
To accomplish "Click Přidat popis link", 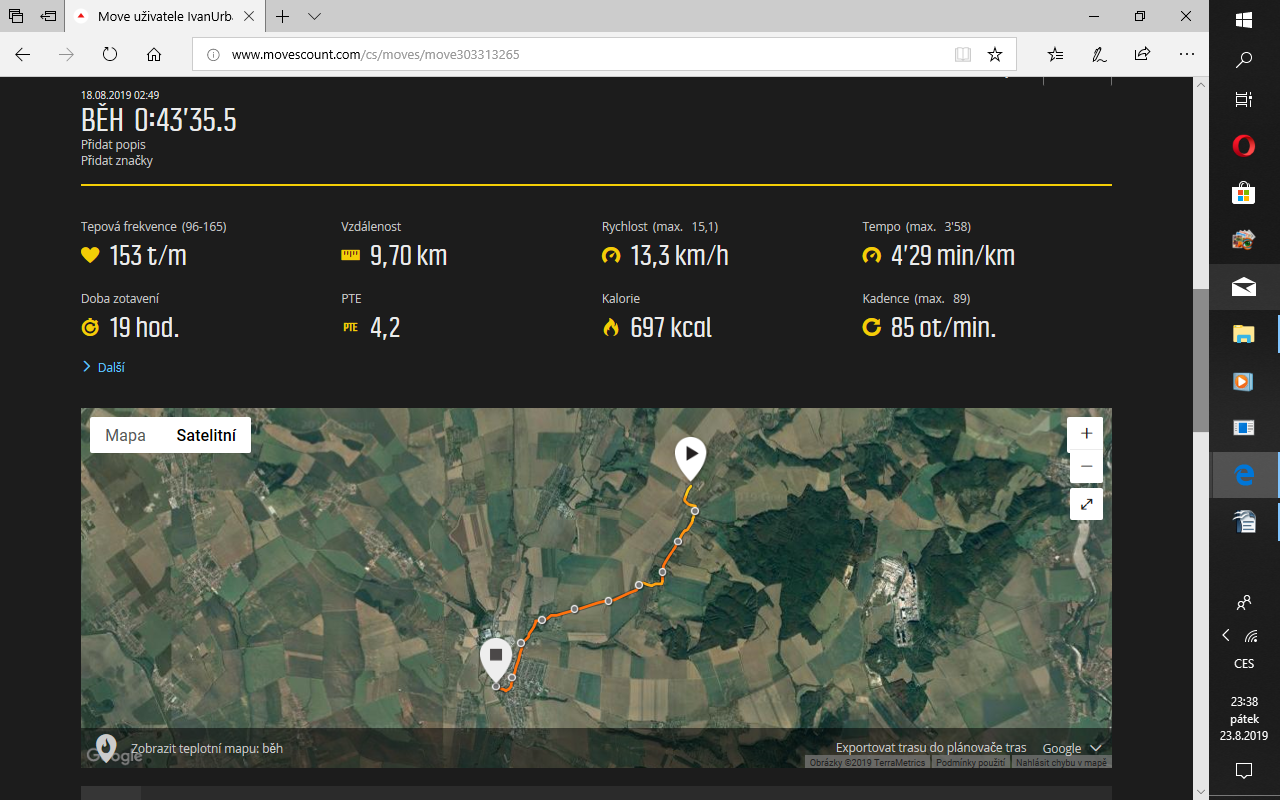I will (x=113, y=144).
